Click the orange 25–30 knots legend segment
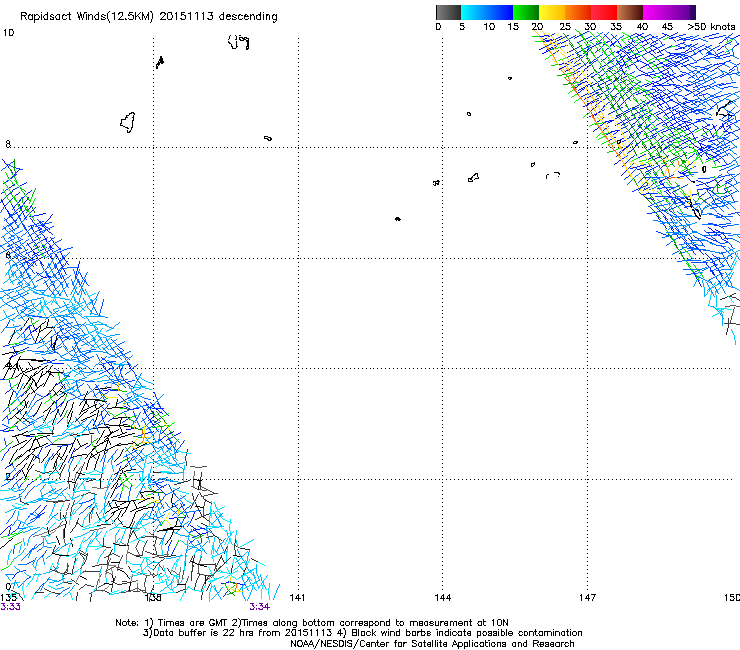The width and height of the screenshot is (740, 650). tap(578, 12)
